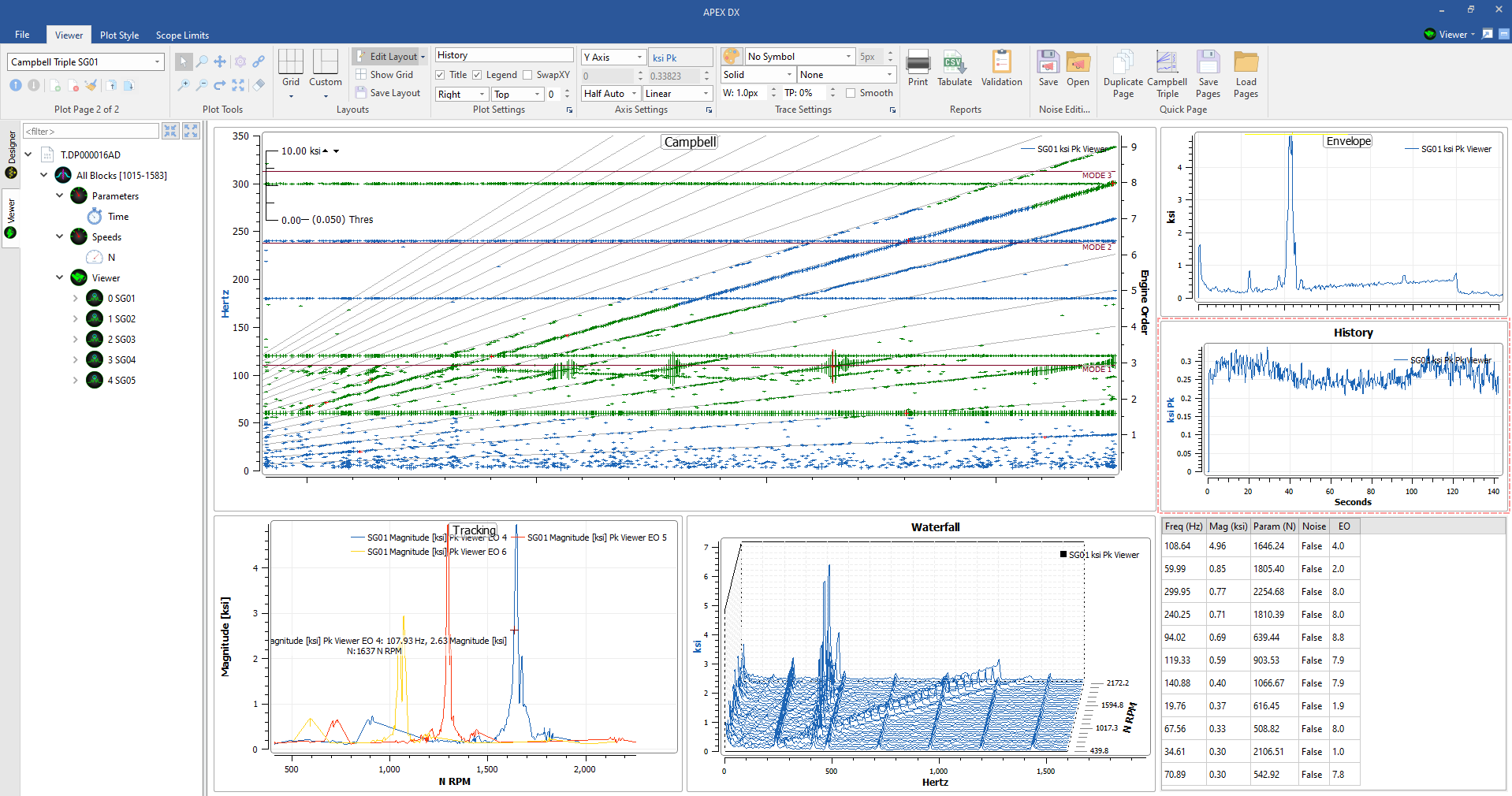Image resolution: width=1512 pixels, height=796 pixels.
Task: Enable the SwapXY checkbox
Action: pyautogui.click(x=527, y=75)
